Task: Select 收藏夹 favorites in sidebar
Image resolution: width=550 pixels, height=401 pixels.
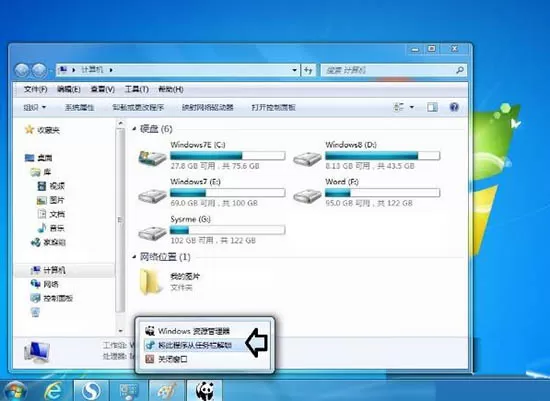Action: (42, 130)
